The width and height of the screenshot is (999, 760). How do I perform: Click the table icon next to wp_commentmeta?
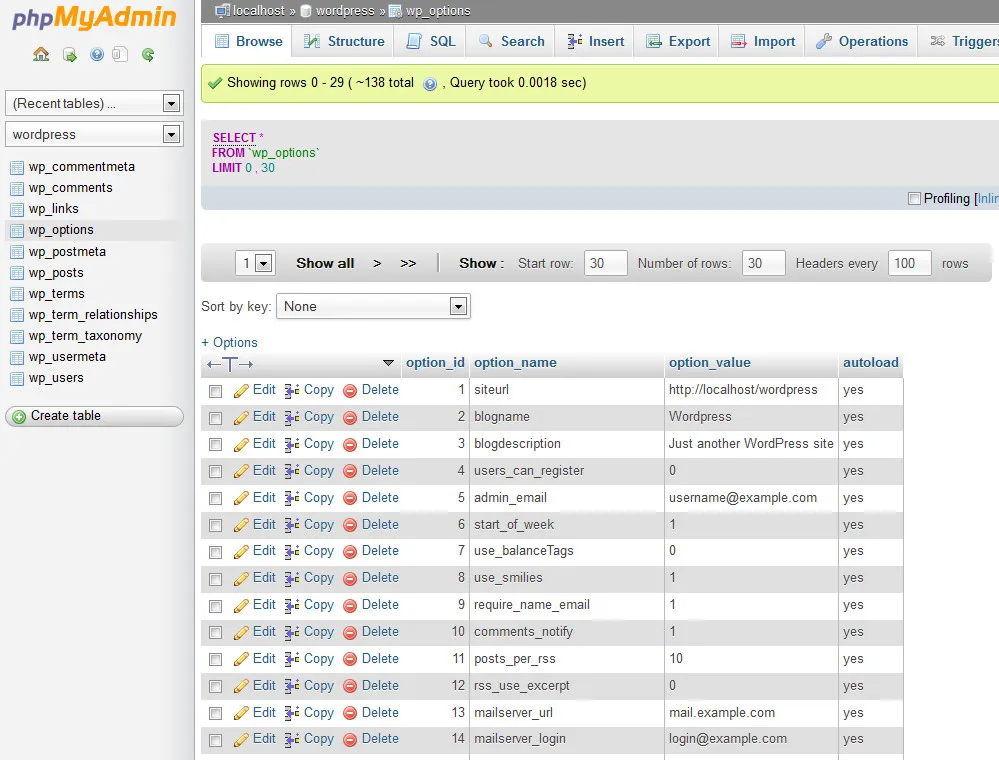click(x=17, y=168)
